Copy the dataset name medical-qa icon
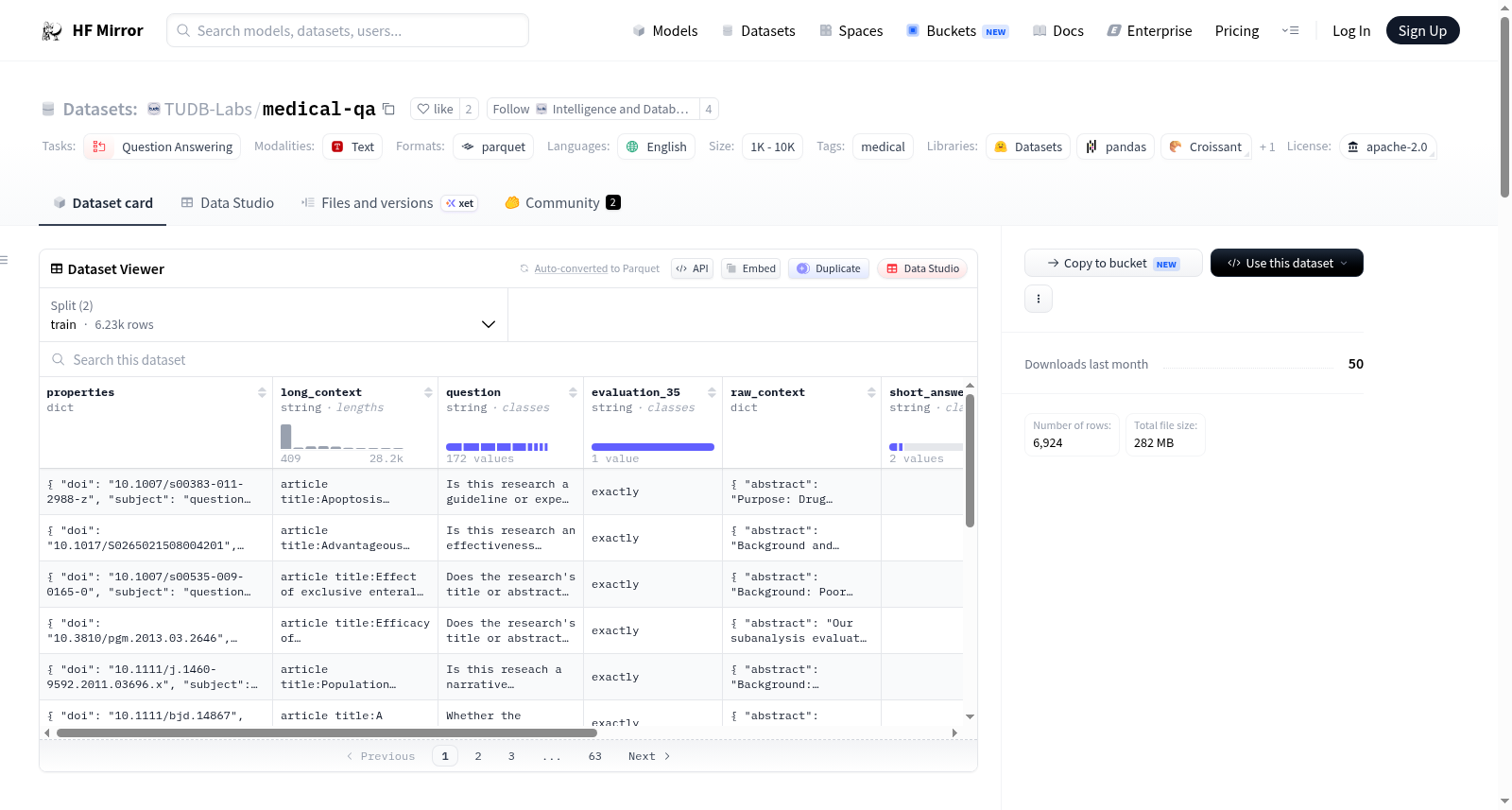This screenshot has width=1512, height=810. point(388,109)
